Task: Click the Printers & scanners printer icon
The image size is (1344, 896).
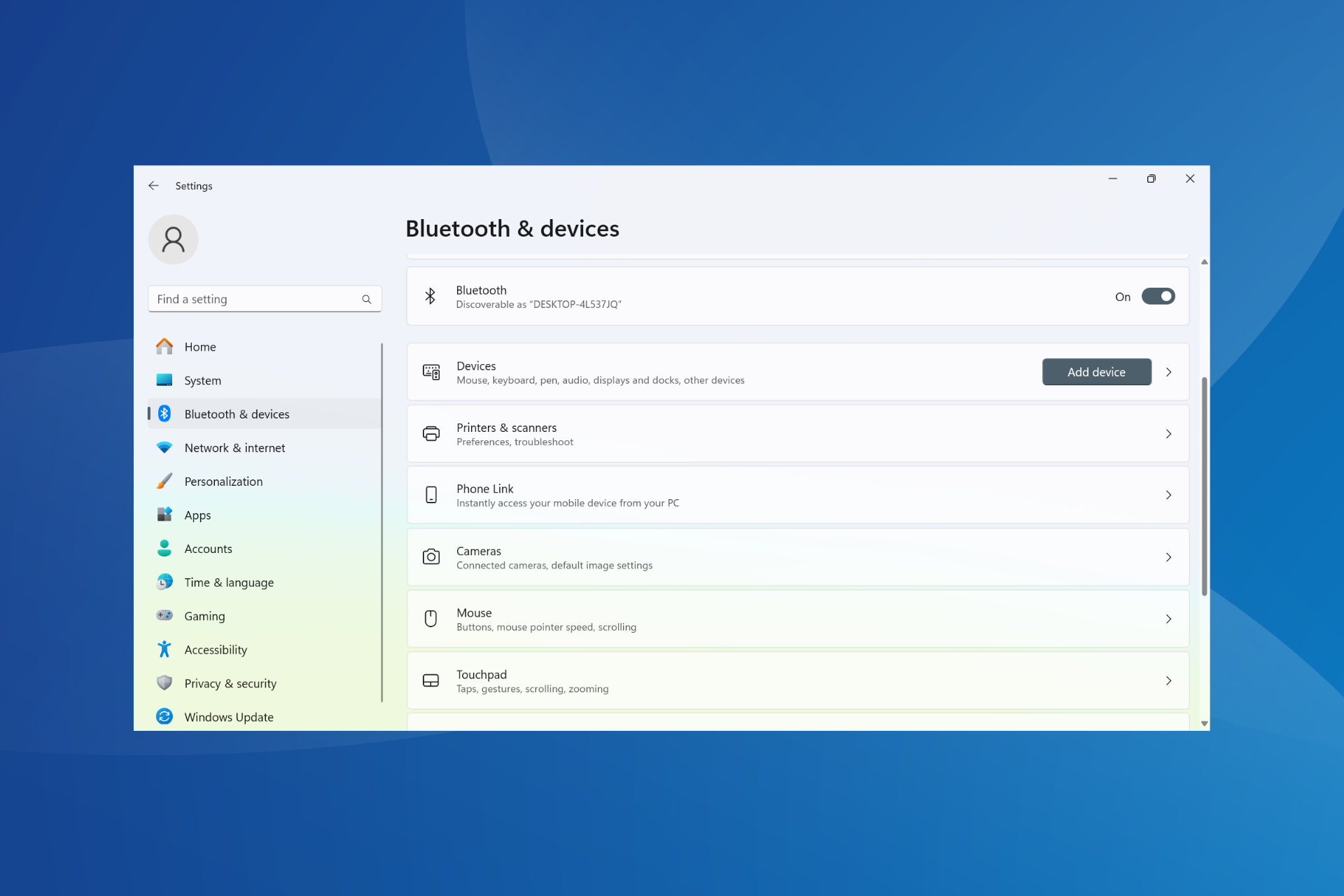Action: click(x=431, y=433)
